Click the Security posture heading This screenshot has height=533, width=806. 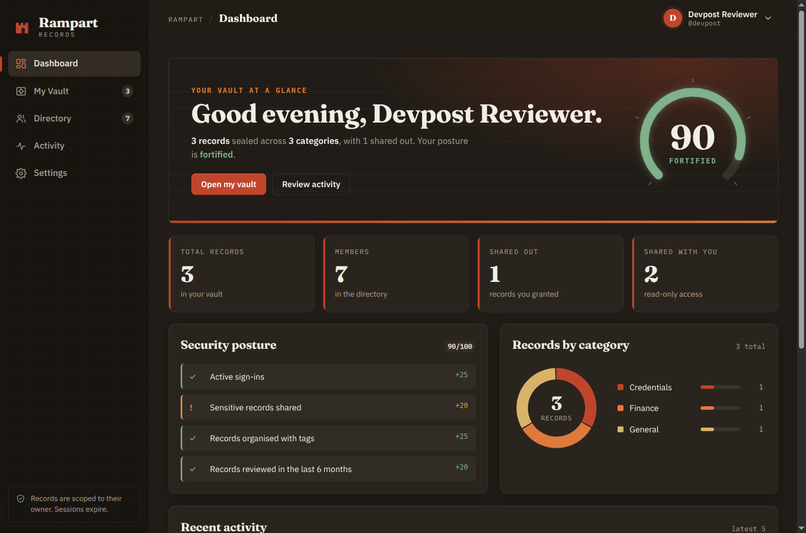[228, 345]
